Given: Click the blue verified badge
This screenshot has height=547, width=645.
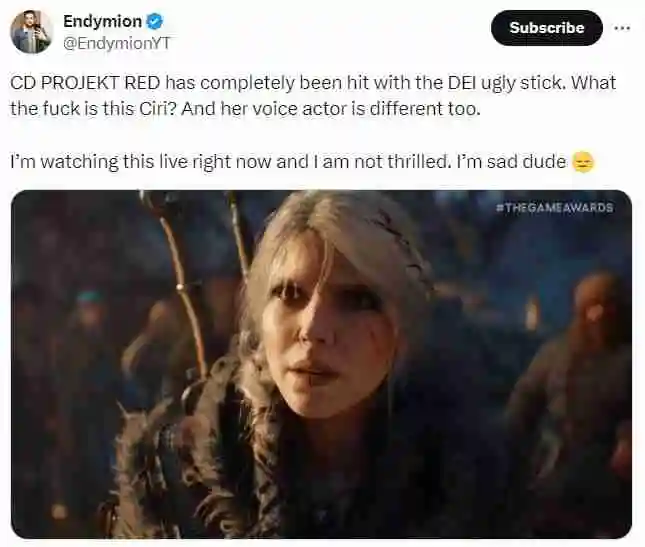Looking at the screenshot, I should [156, 21].
